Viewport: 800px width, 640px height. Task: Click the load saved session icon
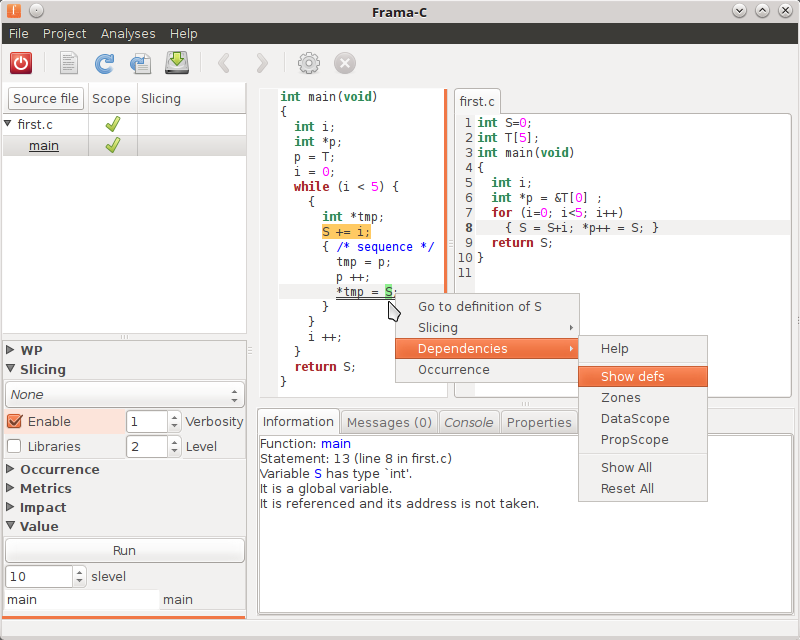tap(140, 63)
